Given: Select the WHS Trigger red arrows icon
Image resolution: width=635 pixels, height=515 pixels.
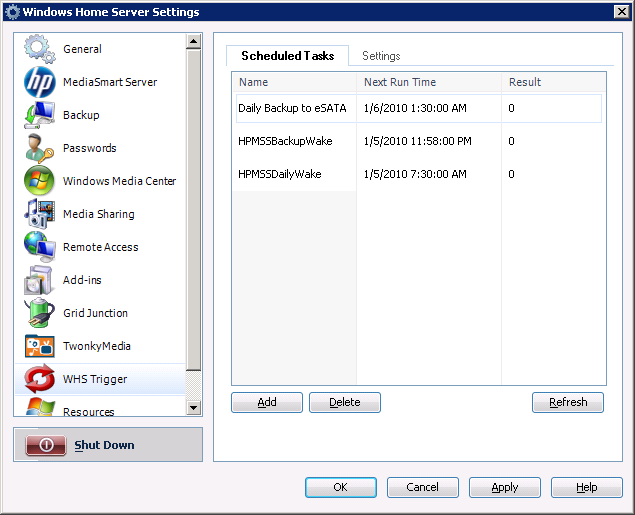Looking at the screenshot, I should [x=39, y=379].
